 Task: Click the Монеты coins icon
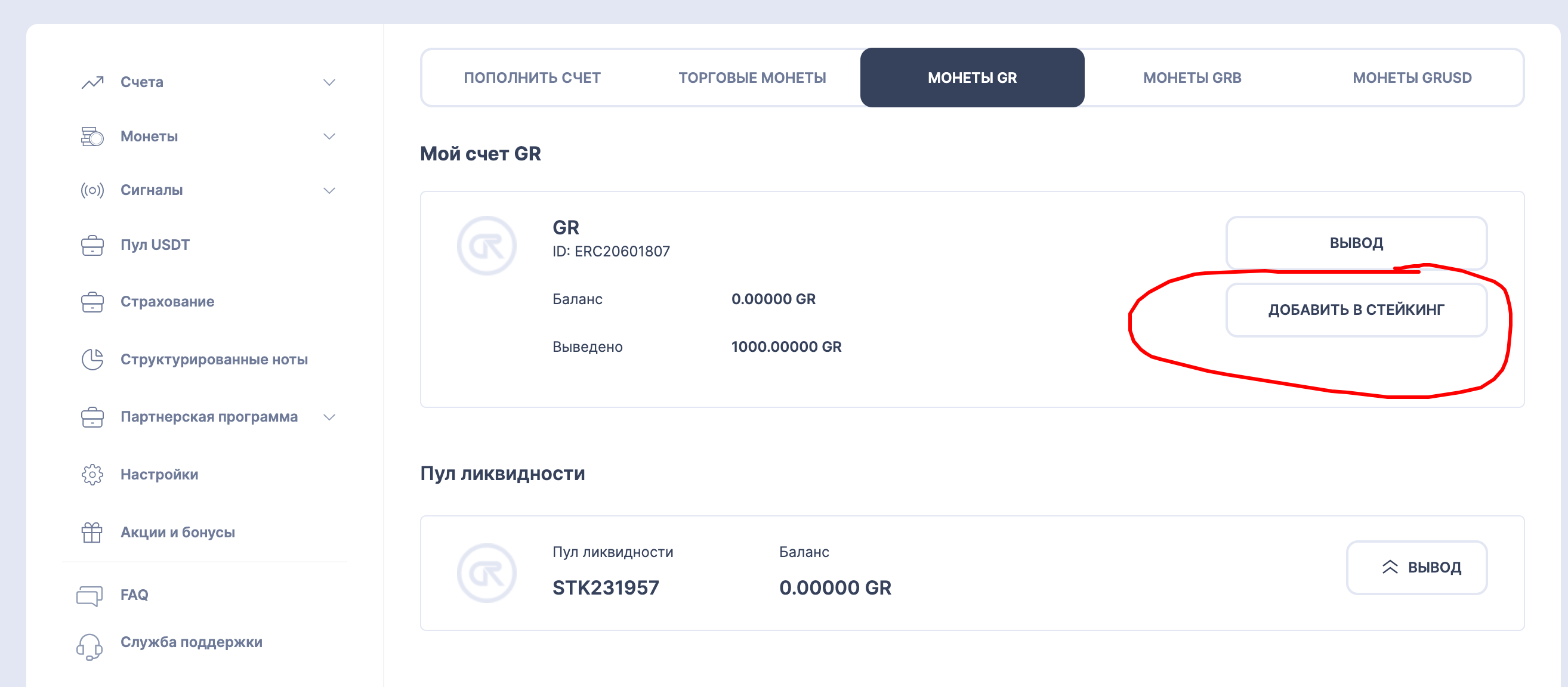[x=92, y=137]
